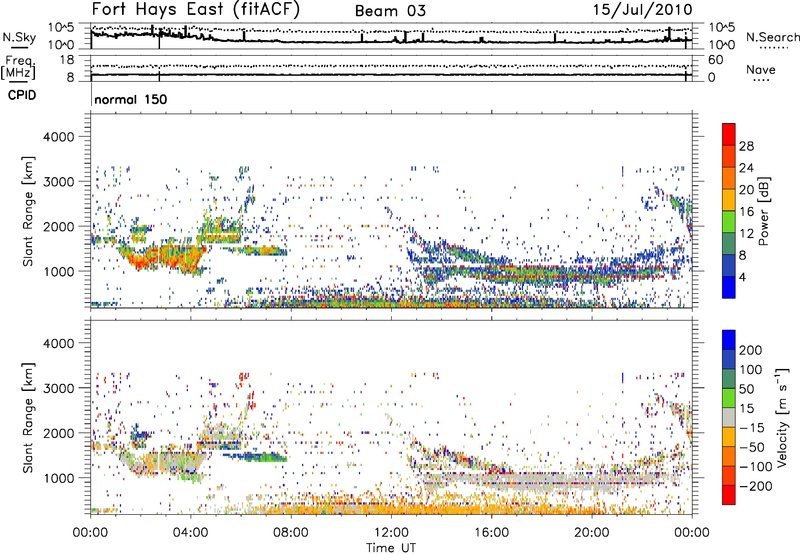Click the "Freq. [MHz]" axis label
This screenshot has width=800, height=554.
(18, 67)
